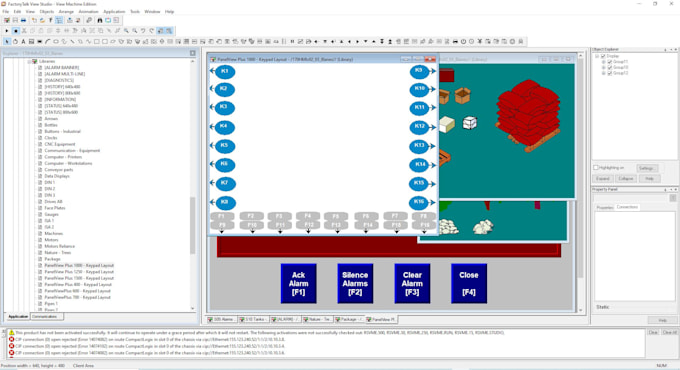Click the Clear Alarm [F3] button
Image resolution: width=680 pixels, height=370 pixels.
click(x=412, y=283)
